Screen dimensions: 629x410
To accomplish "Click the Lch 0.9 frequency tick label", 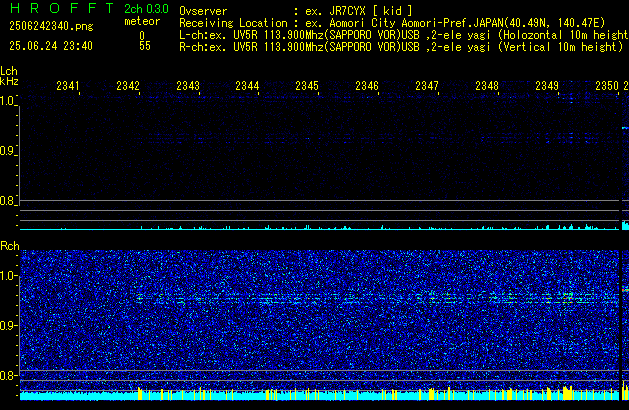I will pos(7,151).
